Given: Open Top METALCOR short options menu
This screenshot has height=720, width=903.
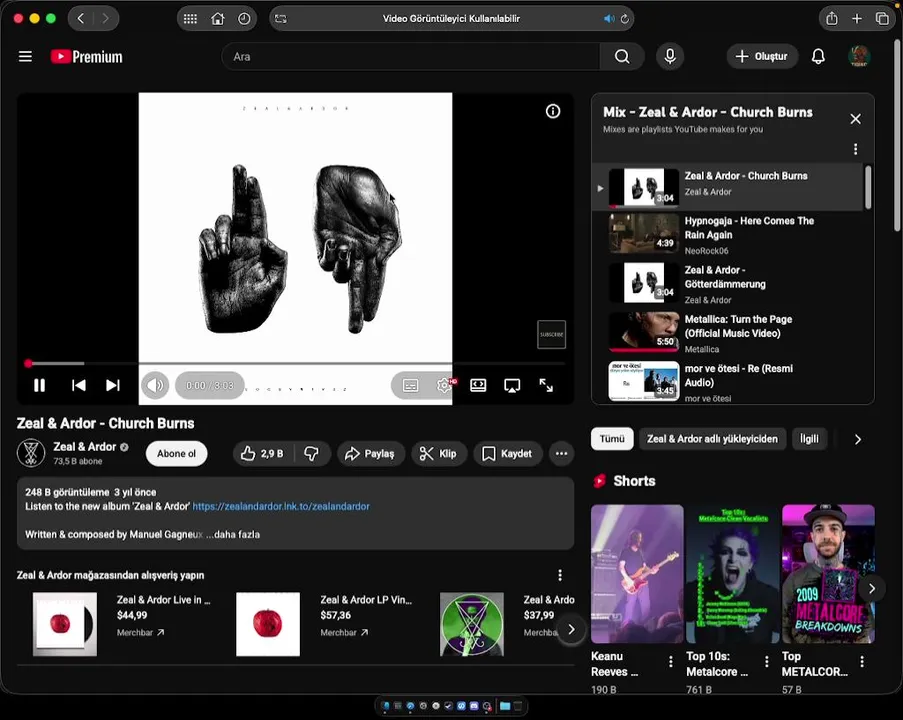Looking at the screenshot, I should (862, 662).
